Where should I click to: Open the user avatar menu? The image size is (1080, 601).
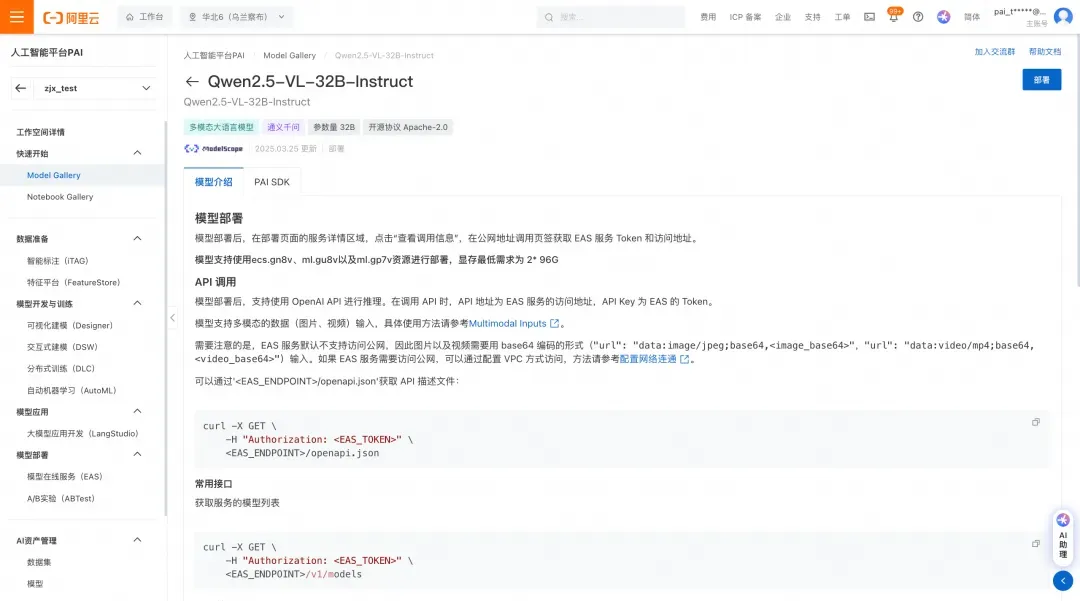[x=1063, y=17]
